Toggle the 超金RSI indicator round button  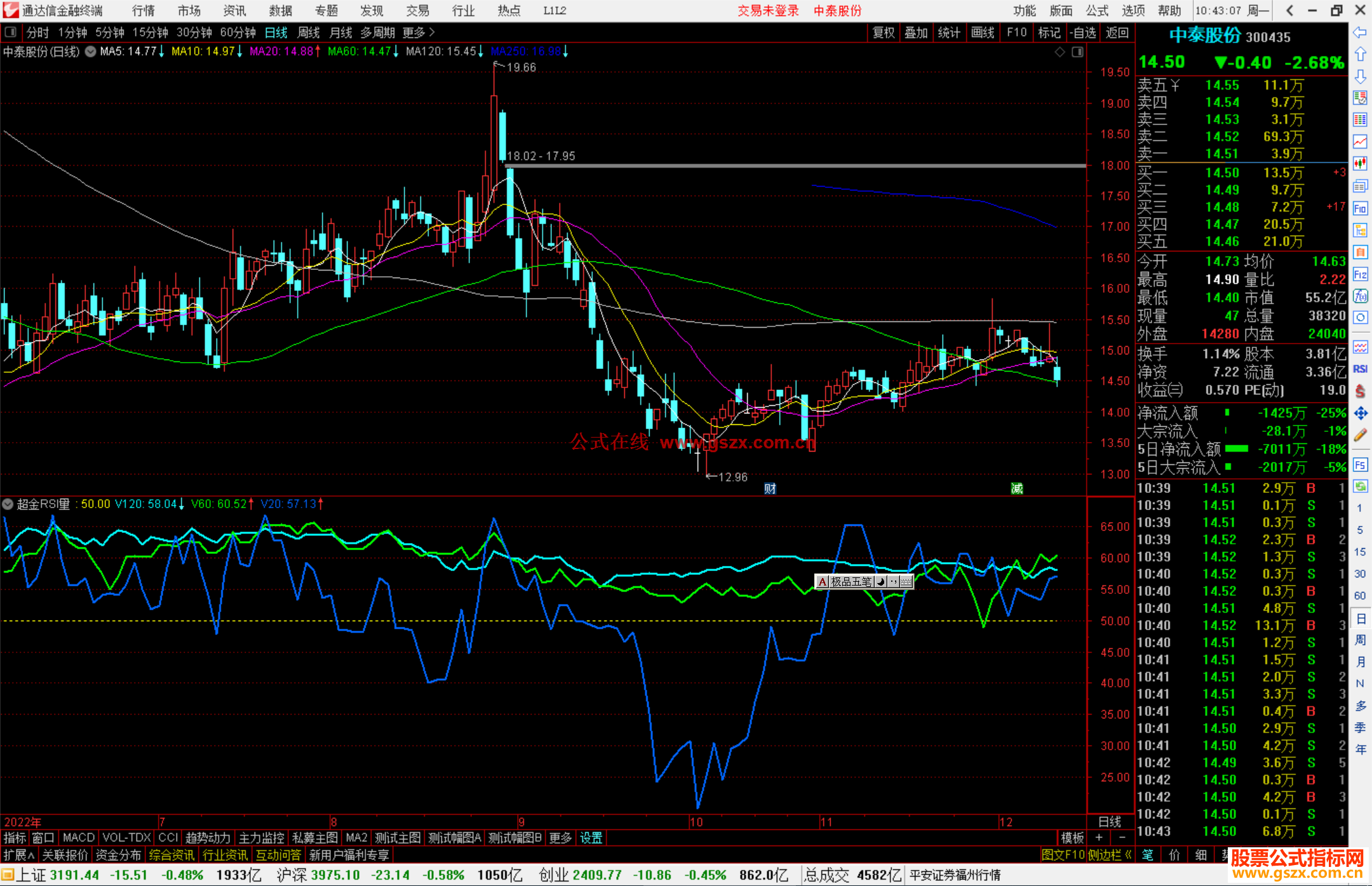(8, 504)
